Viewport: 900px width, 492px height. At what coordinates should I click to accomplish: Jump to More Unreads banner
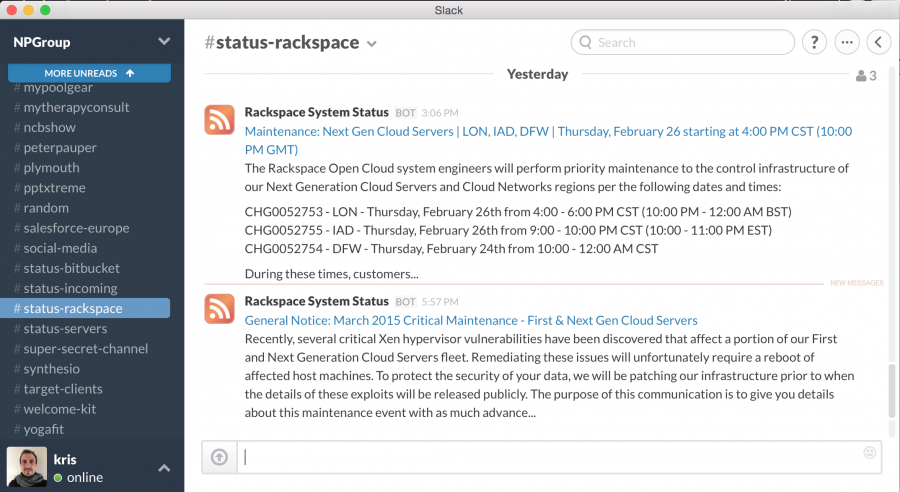pyautogui.click(x=90, y=73)
